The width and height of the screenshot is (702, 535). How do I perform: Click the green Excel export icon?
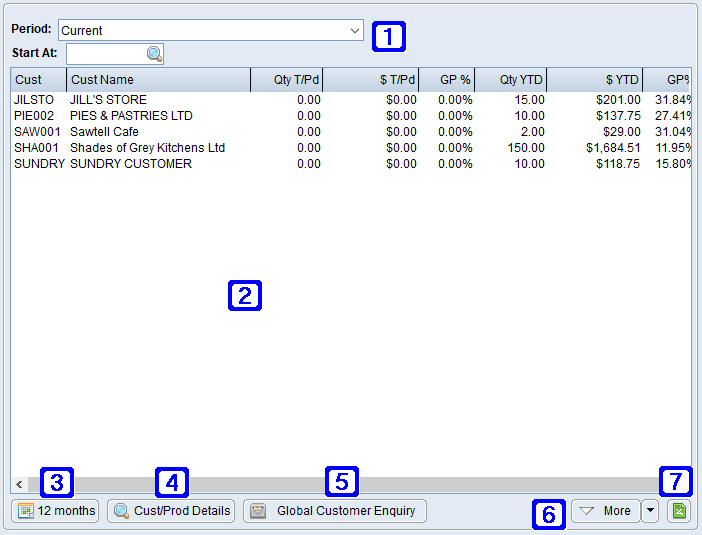tap(679, 511)
